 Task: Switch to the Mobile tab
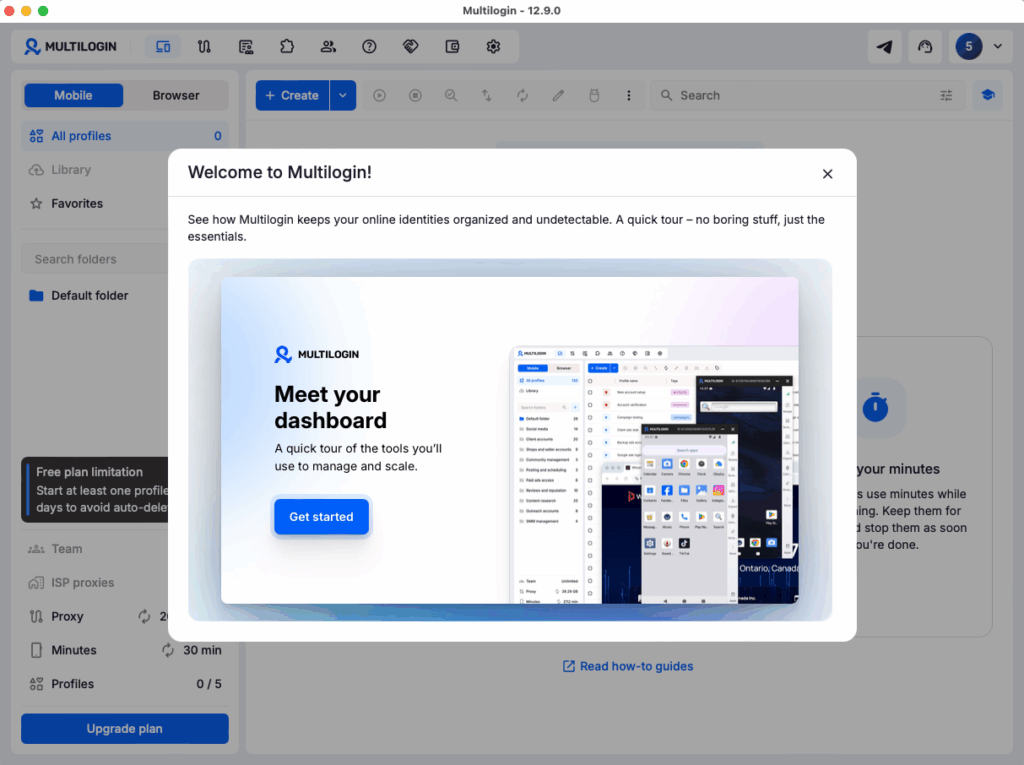point(73,95)
